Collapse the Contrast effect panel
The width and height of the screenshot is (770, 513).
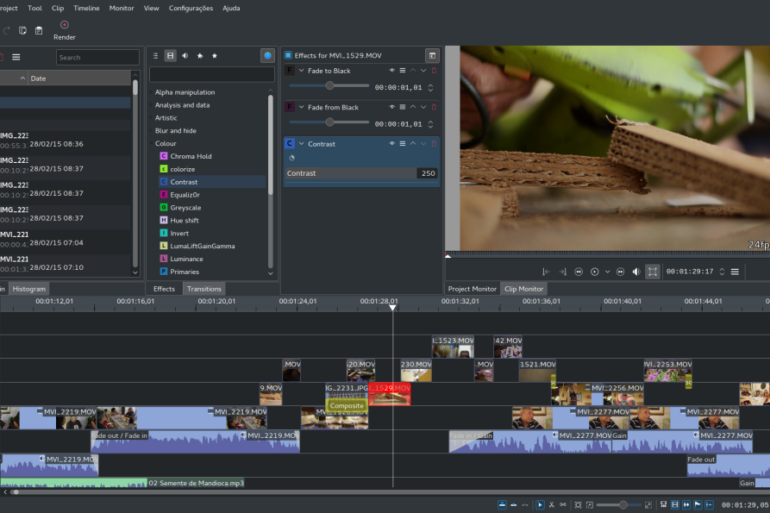(x=300, y=144)
